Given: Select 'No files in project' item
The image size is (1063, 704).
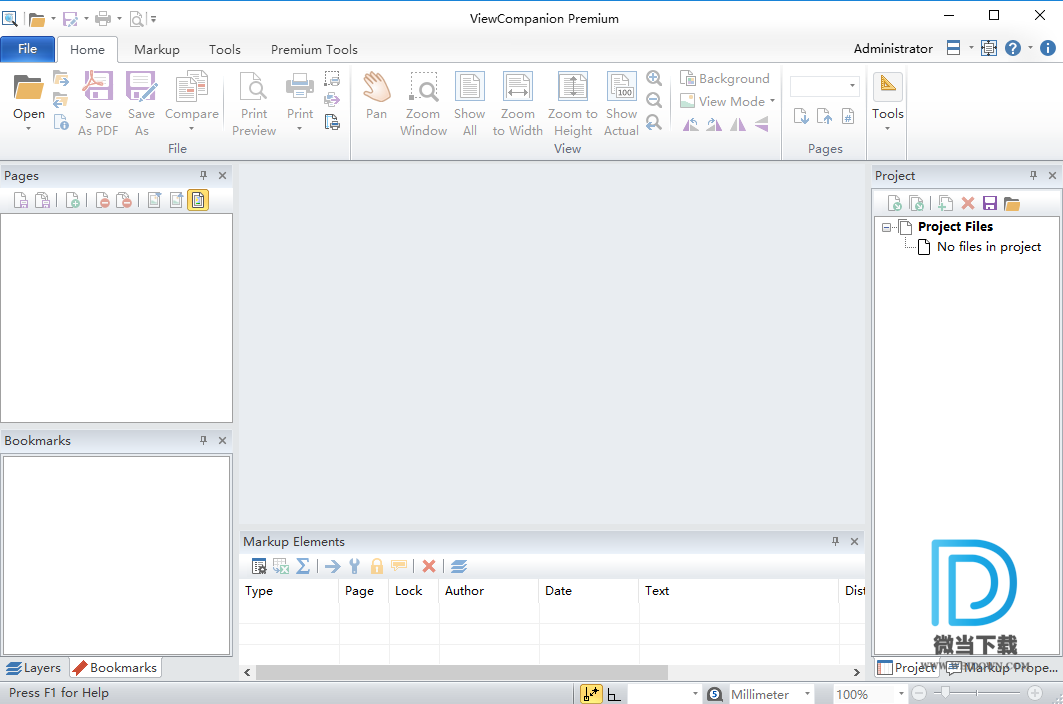Looking at the screenshot, I should tap(988, 247).
